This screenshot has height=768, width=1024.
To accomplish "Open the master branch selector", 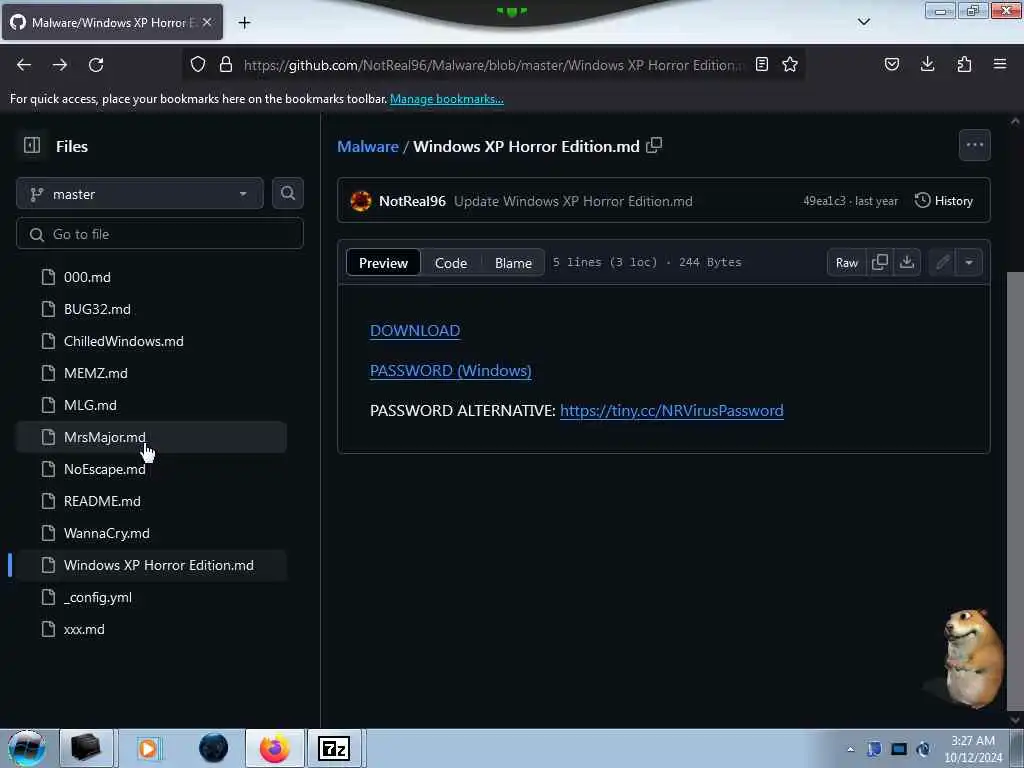I will [x=140, y=194].
